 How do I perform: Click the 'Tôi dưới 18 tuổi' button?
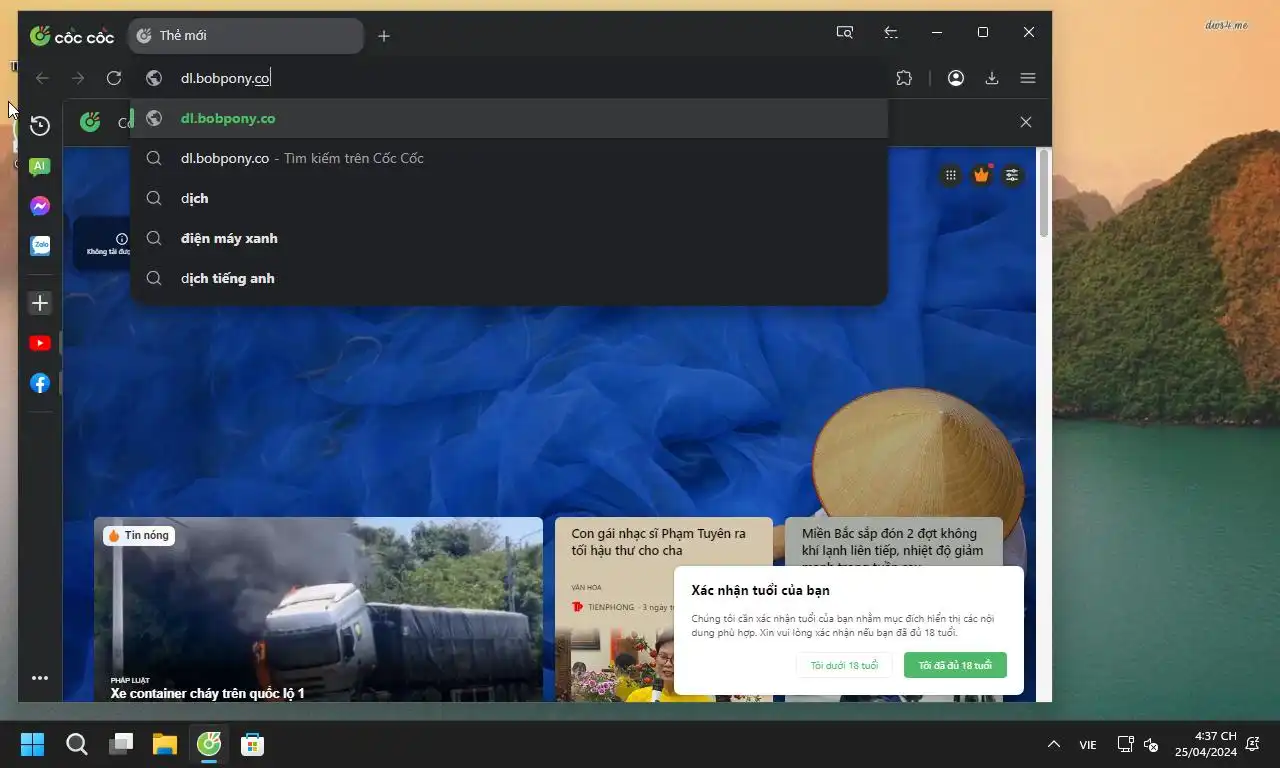(845, 665)
